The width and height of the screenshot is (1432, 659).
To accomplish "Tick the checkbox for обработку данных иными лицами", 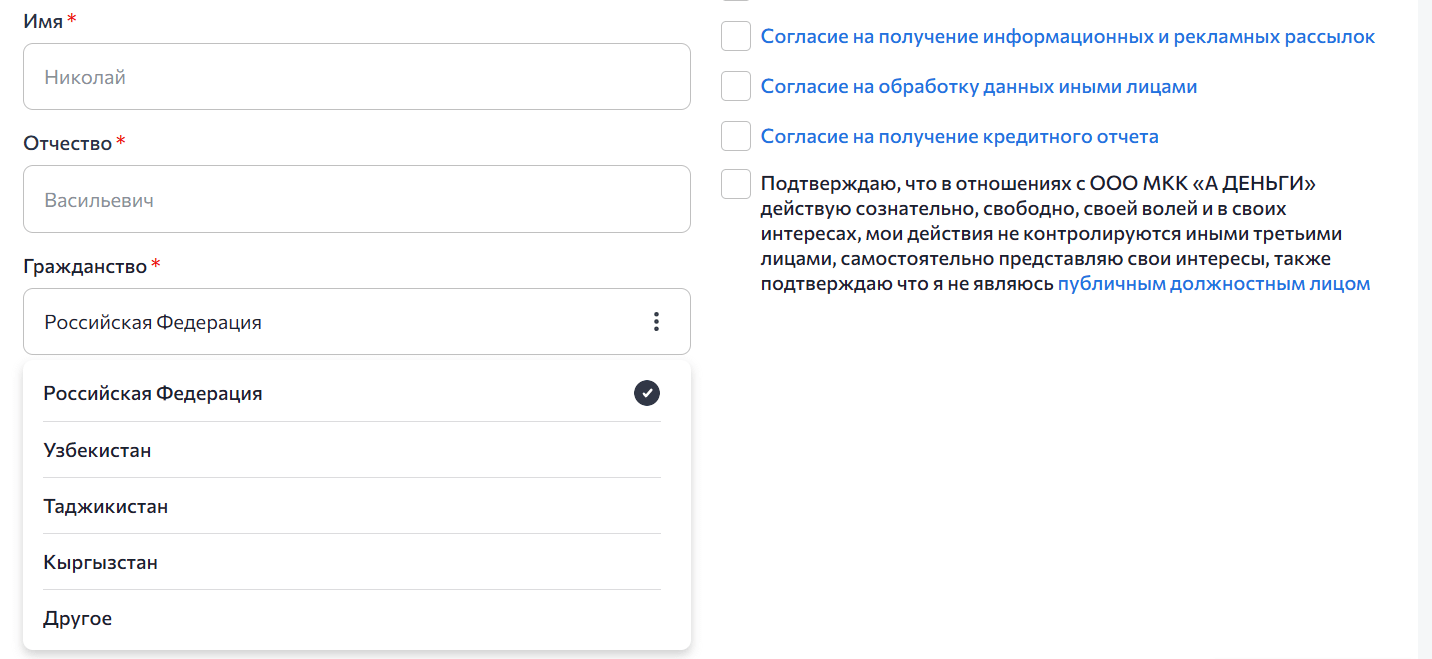I will [x=736, y=86].
